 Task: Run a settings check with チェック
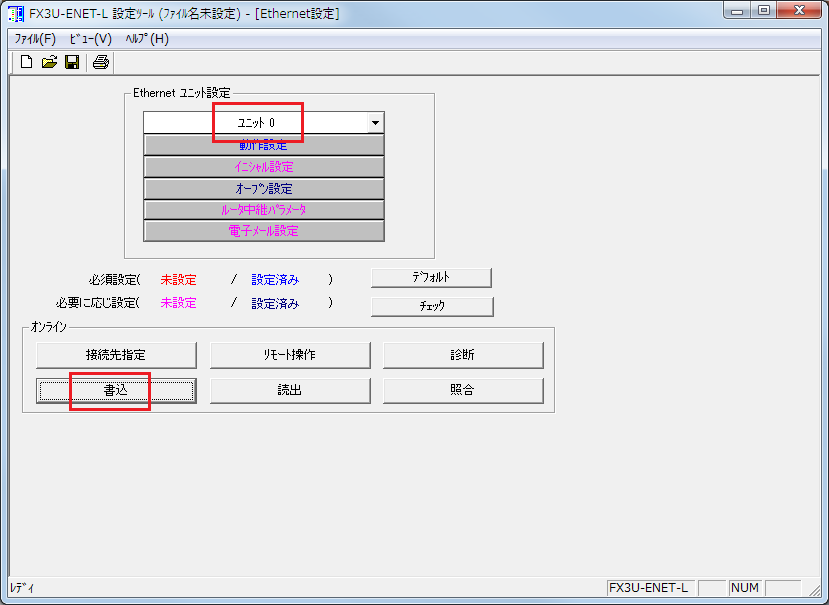coord(431,306)
